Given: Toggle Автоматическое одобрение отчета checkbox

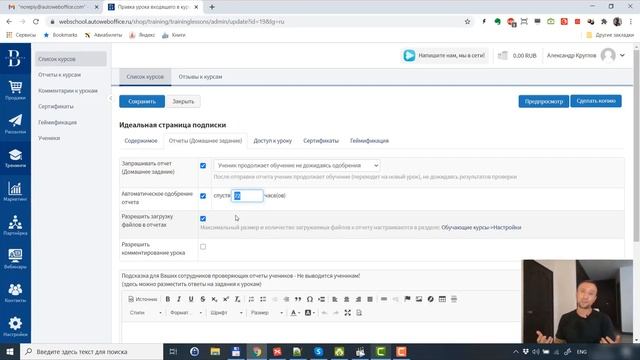Looking at the screenshot, I should tap(203, 196).
